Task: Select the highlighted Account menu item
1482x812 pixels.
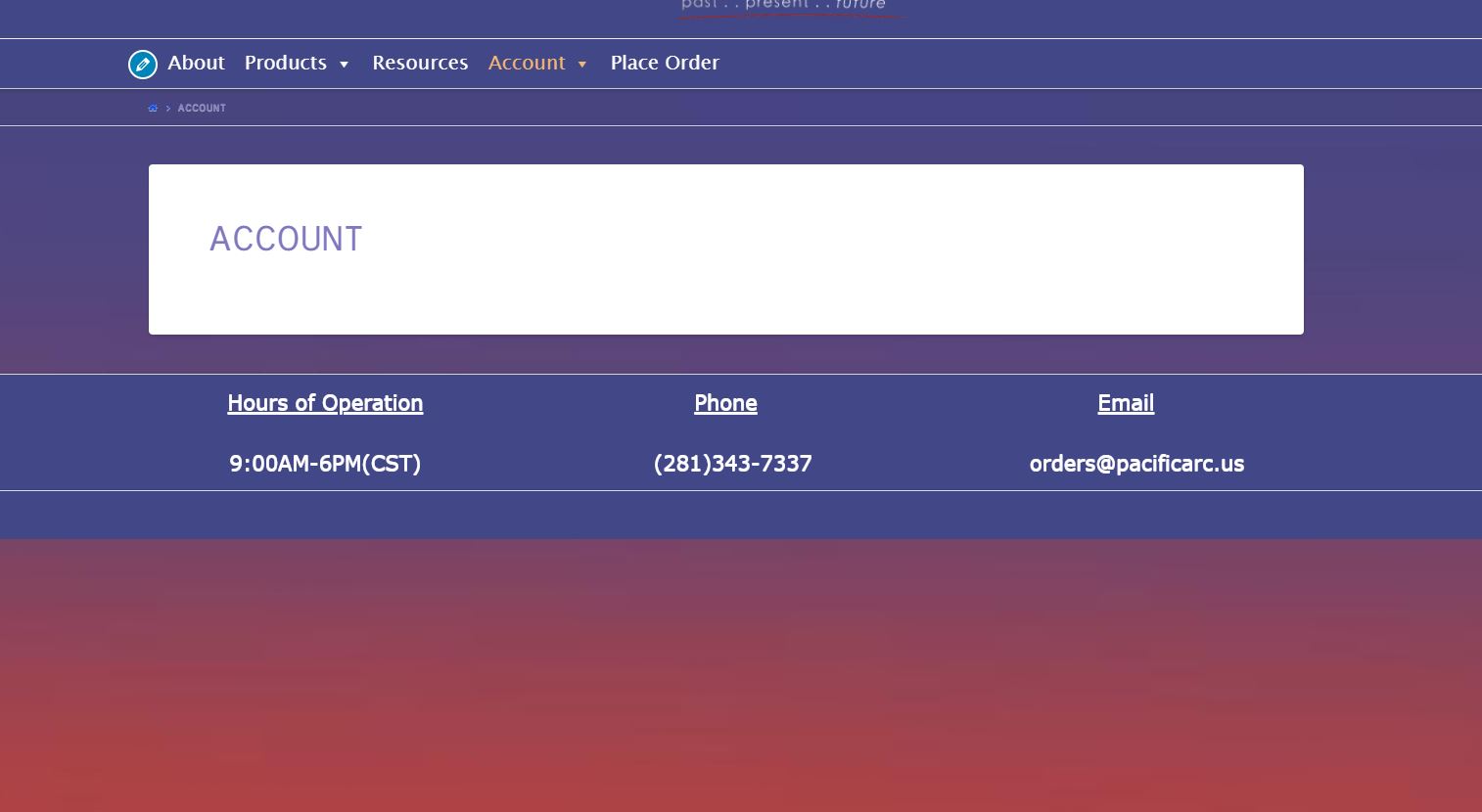Action: tap(527, 63)
